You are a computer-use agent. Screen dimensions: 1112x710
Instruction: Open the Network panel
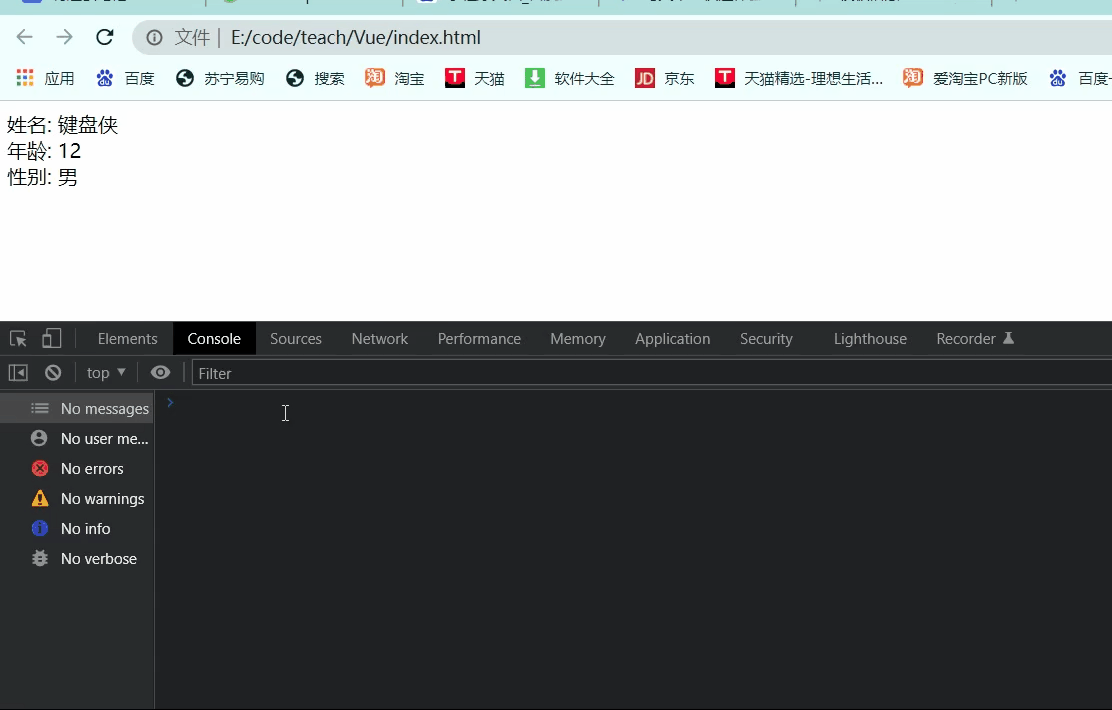coord(379,338)
